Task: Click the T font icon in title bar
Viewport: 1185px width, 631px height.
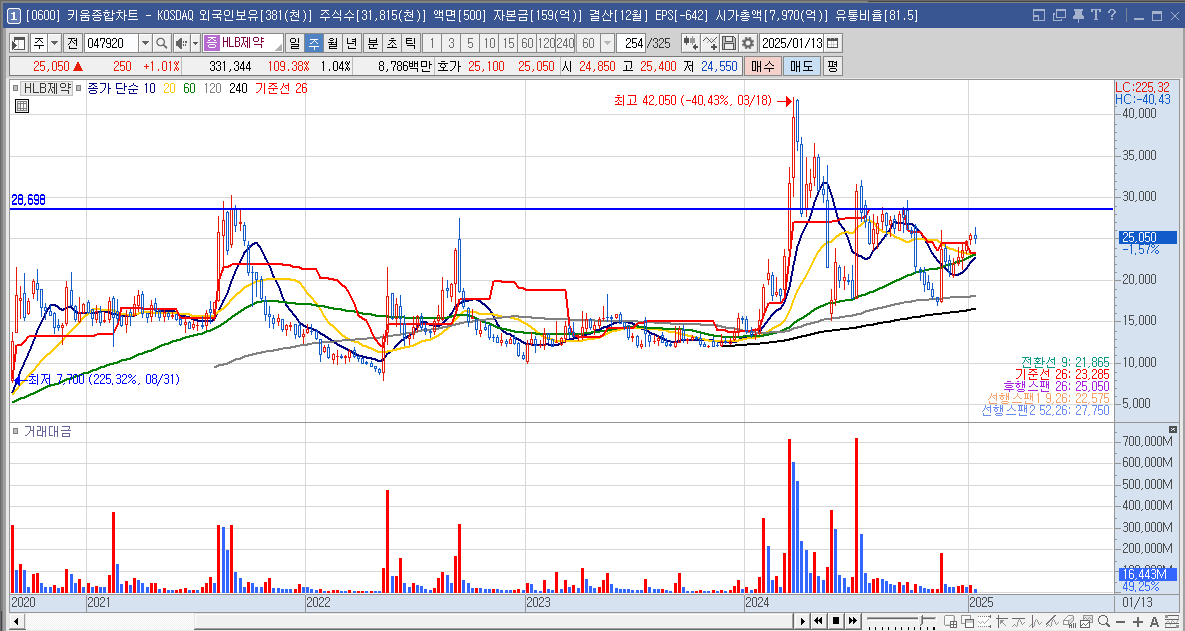Action: 1095,14
